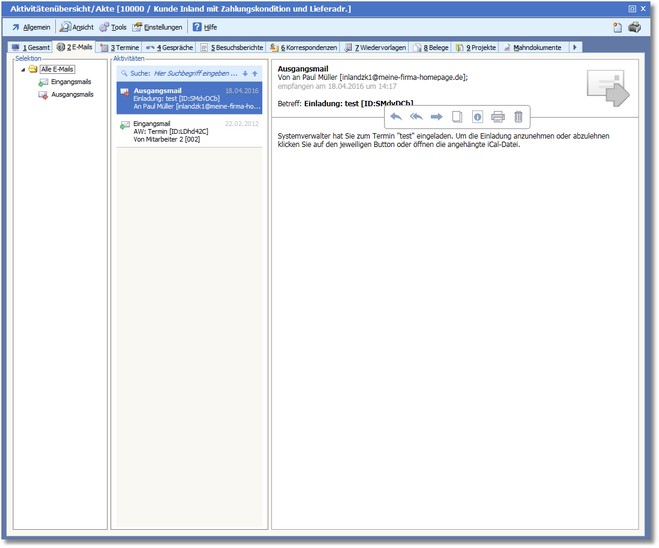Jump to previous search result arrow

point(255,73)
